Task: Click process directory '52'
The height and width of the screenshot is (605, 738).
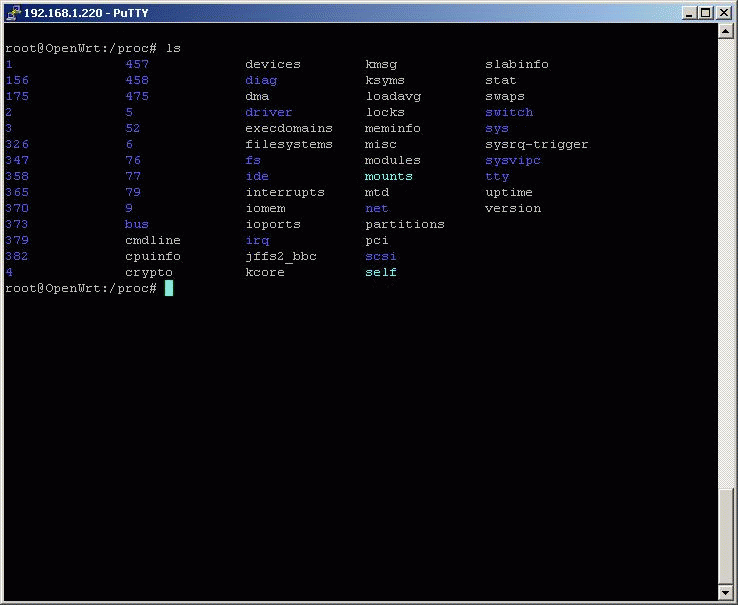Action: [133, 128]
